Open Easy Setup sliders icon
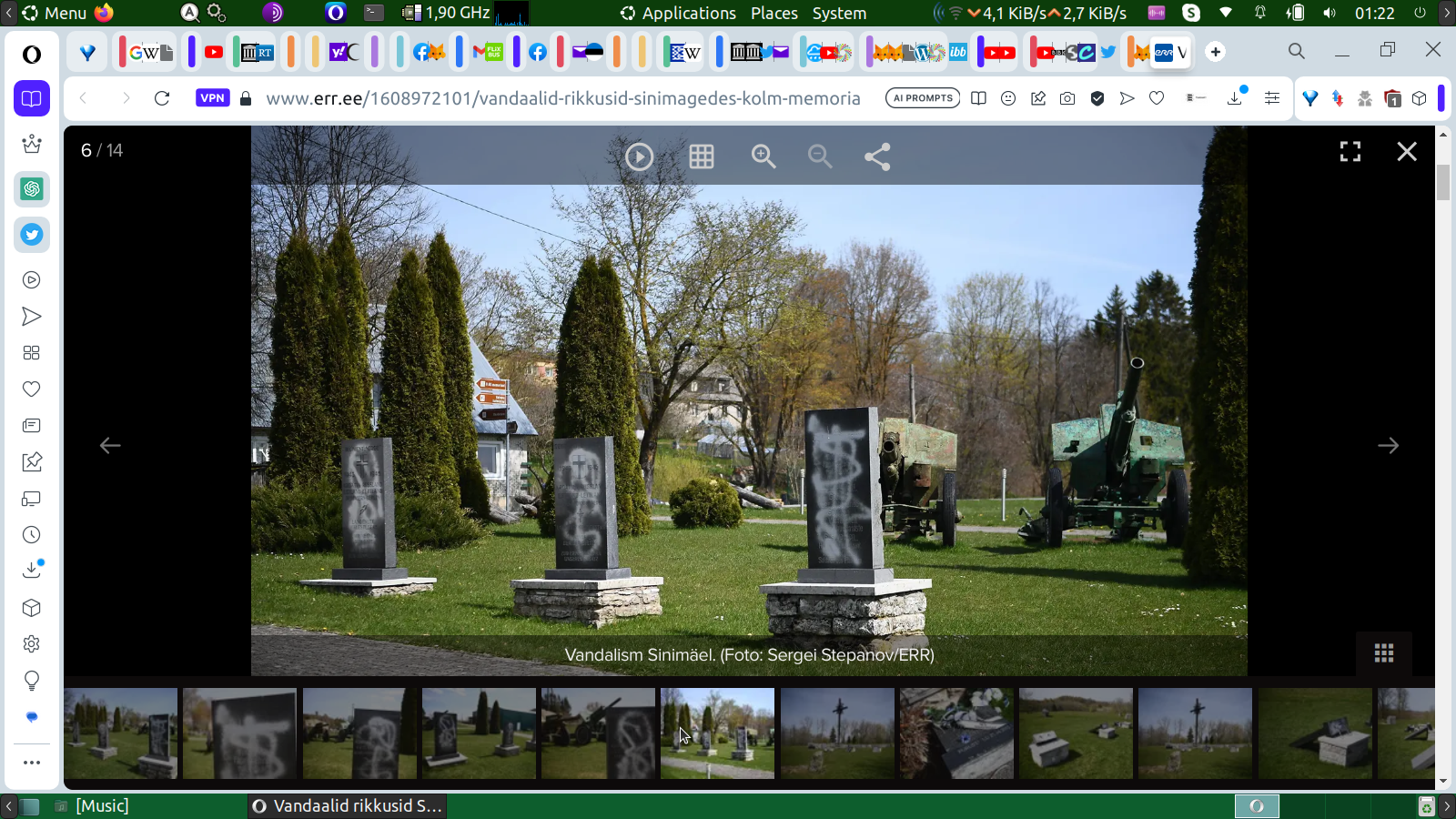This screenshot has width=1456, height=819. pyautogui.click(x=1272, y=98)
